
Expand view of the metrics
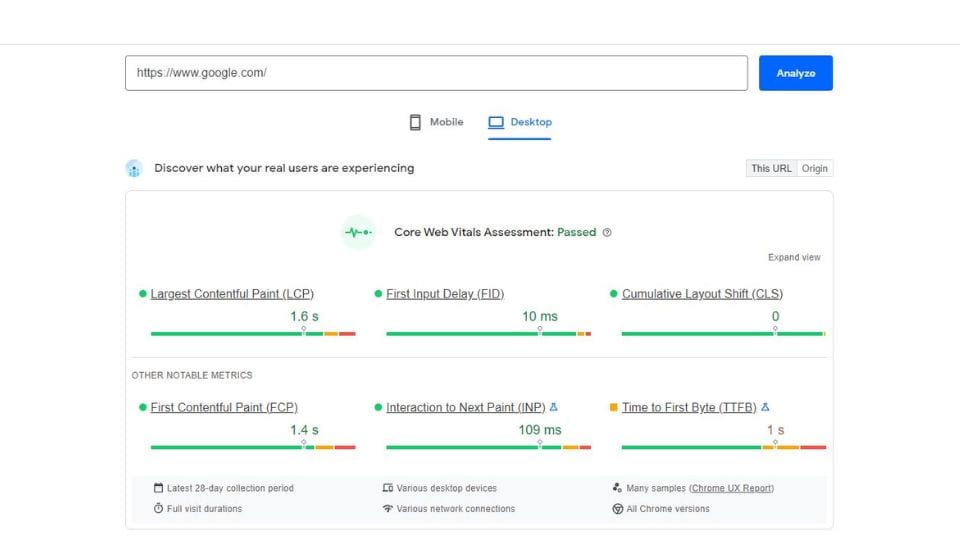(794, 257)
